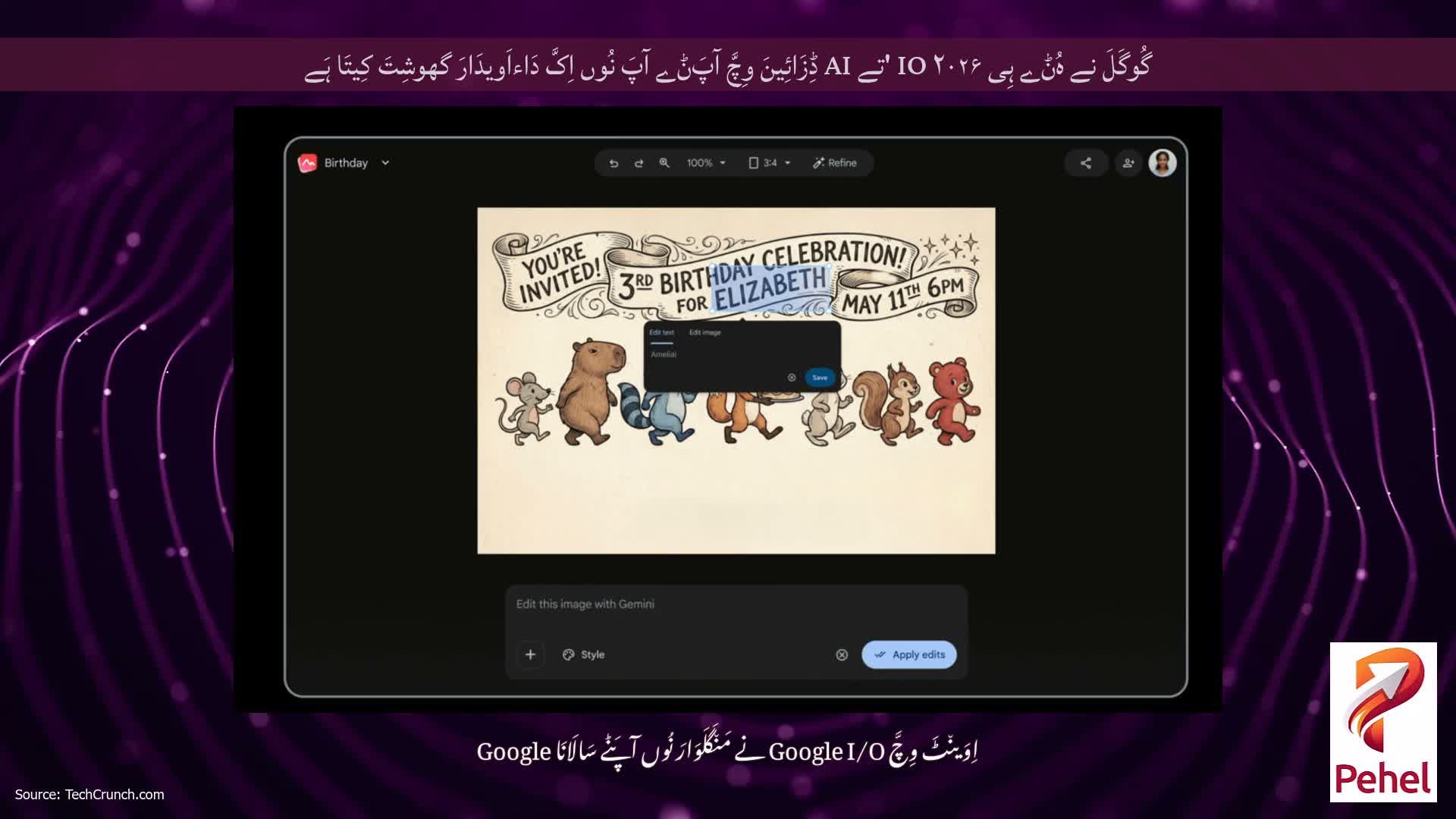This screenshot has height=819, width=1456.
Task: Click the Pehel logo in the corner
Action: [x=1383, y=722]
